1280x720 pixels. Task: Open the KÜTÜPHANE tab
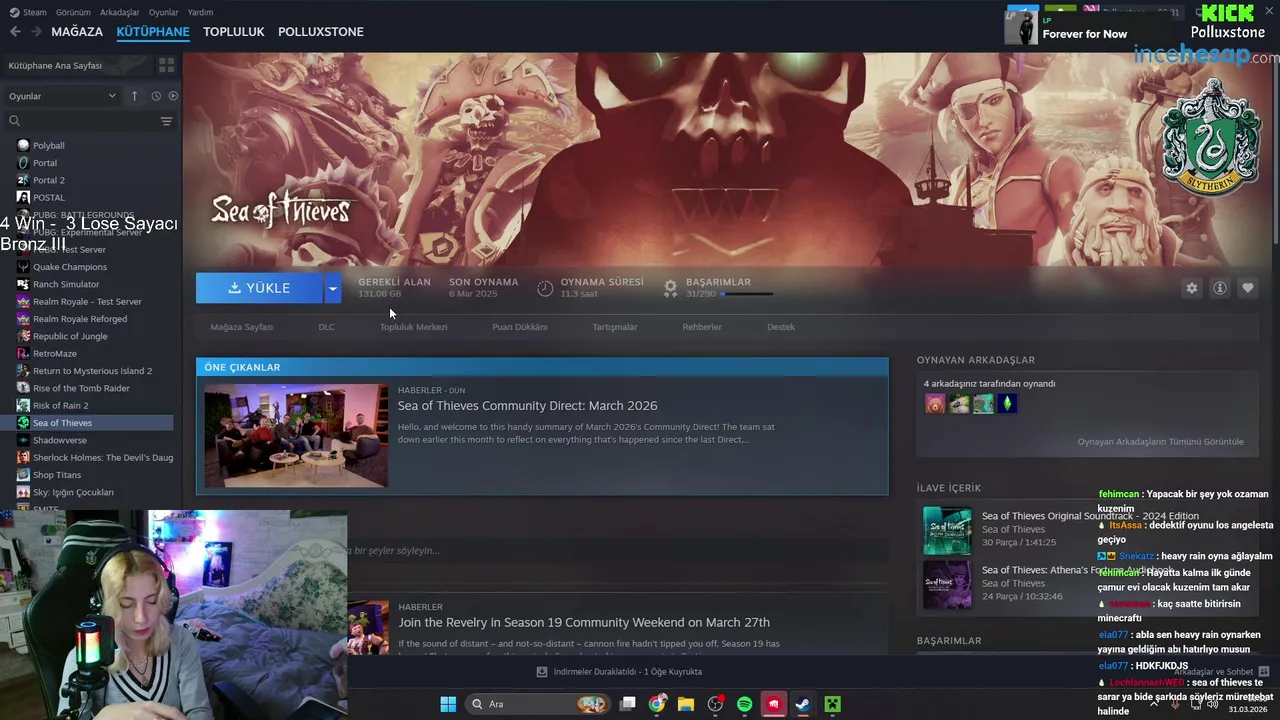[153, 32]
